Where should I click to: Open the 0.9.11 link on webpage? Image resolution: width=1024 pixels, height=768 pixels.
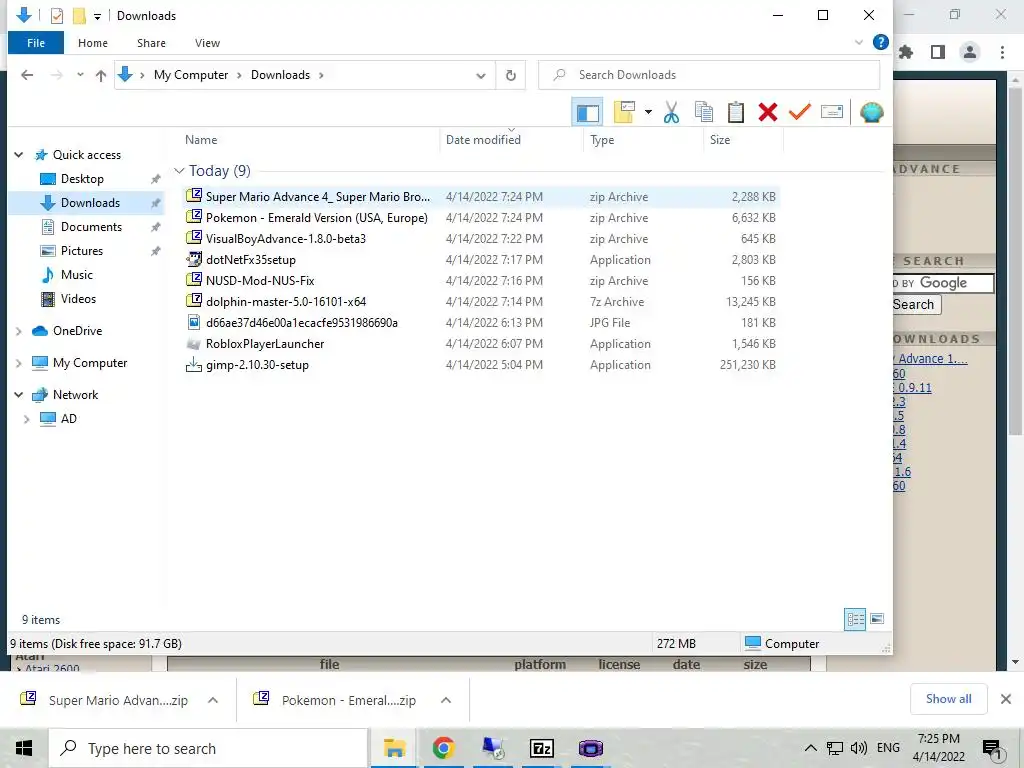point(914,387)
